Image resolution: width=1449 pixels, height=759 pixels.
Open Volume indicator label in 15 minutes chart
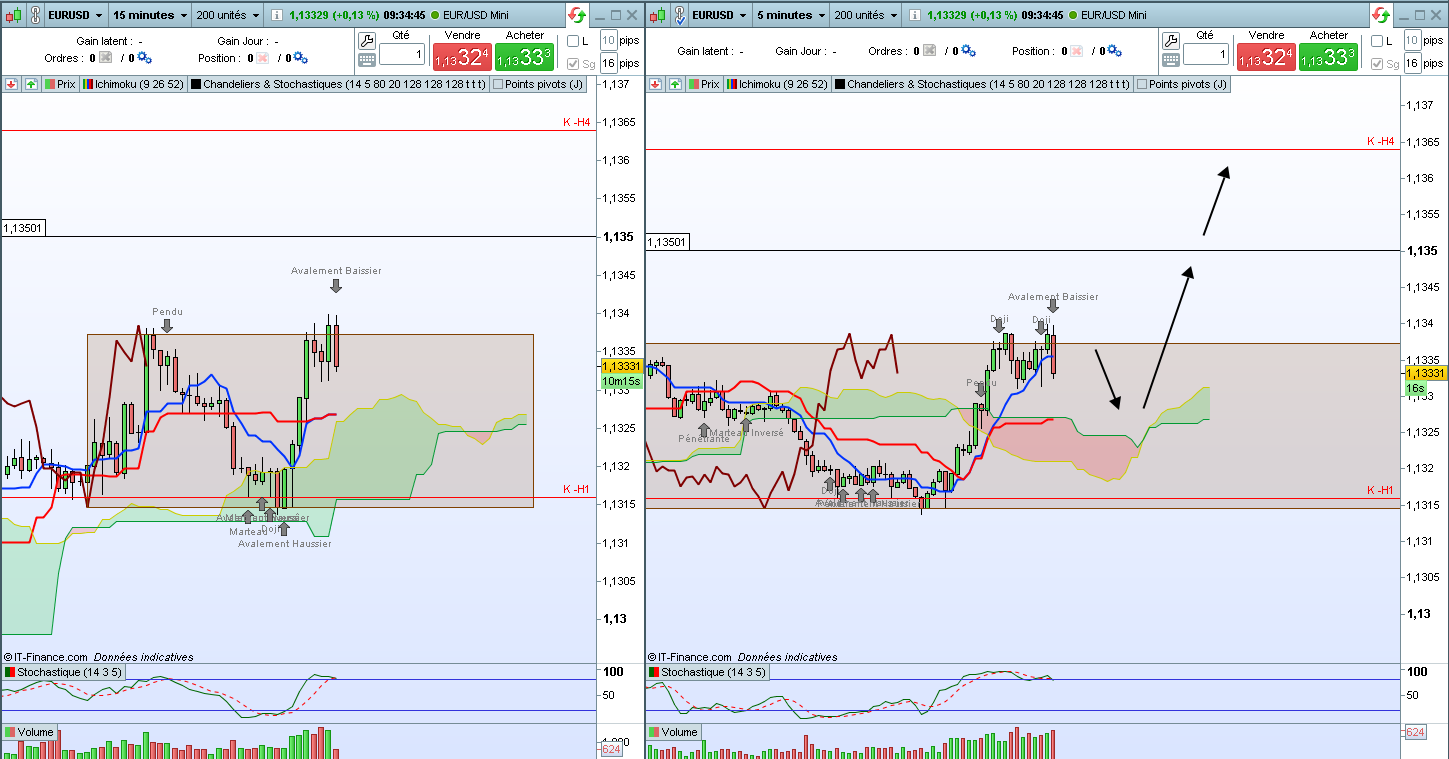(29, 732)
